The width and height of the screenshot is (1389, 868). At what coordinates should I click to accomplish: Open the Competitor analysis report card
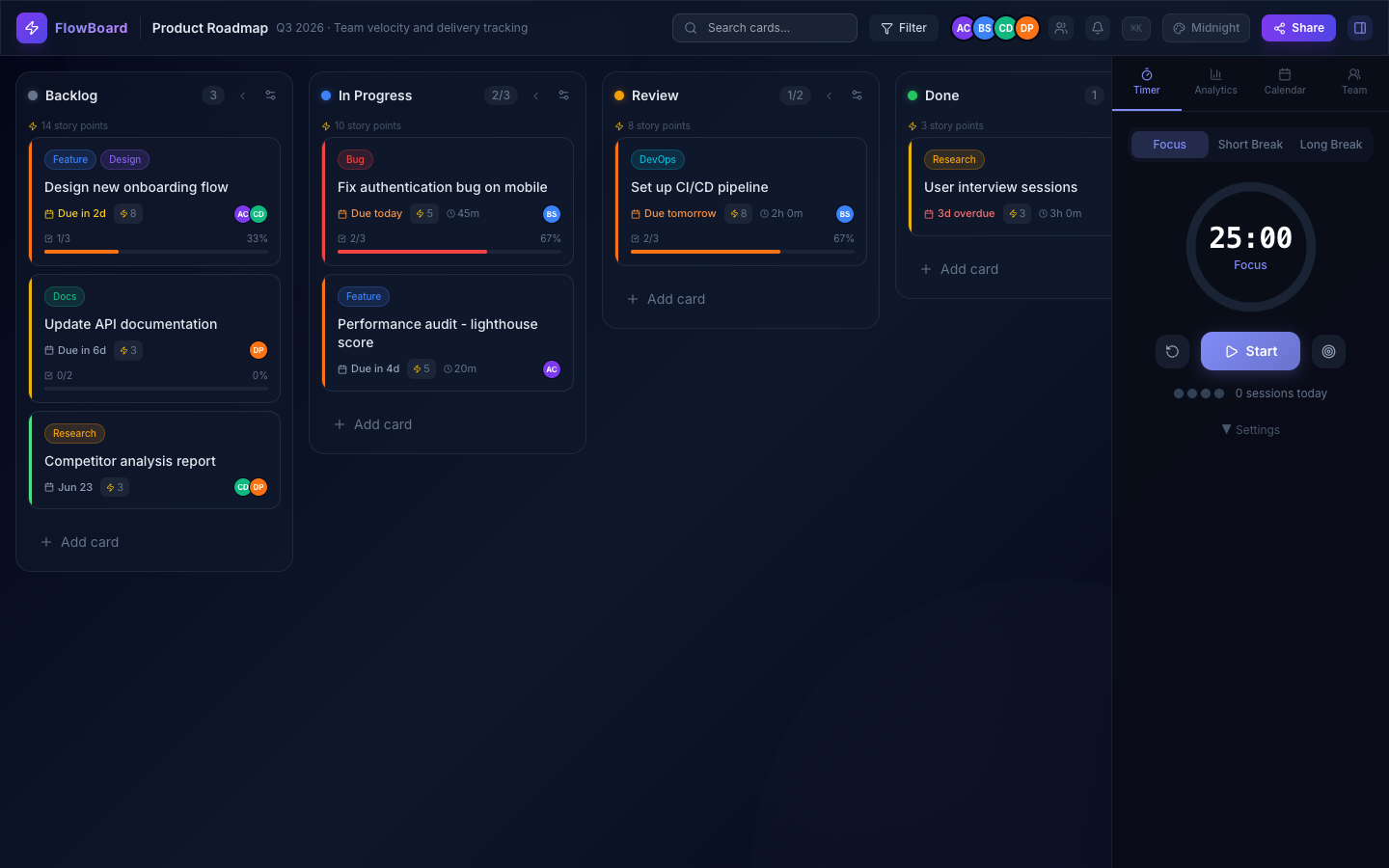point(154,460)
